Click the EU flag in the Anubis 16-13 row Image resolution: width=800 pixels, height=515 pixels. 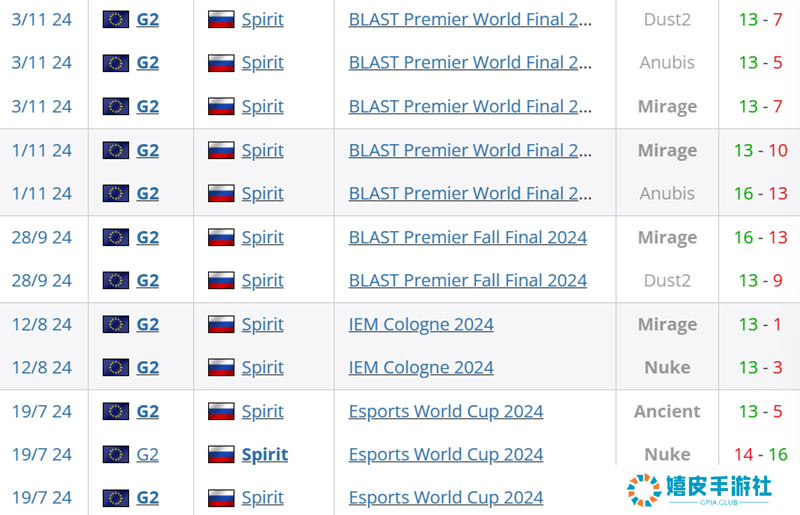[x=116, y=193]
